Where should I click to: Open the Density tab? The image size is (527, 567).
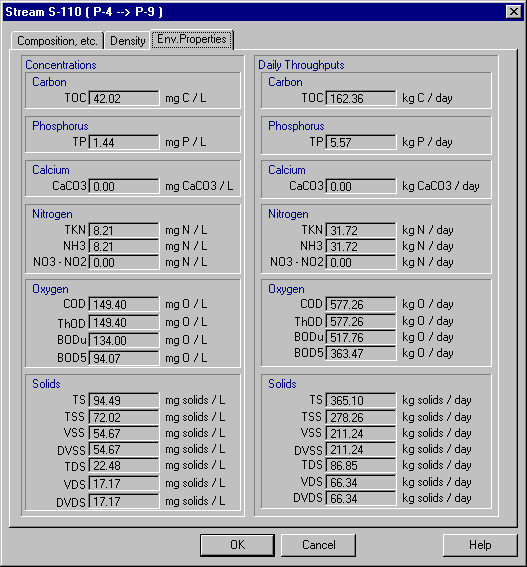tap(127, 41)
